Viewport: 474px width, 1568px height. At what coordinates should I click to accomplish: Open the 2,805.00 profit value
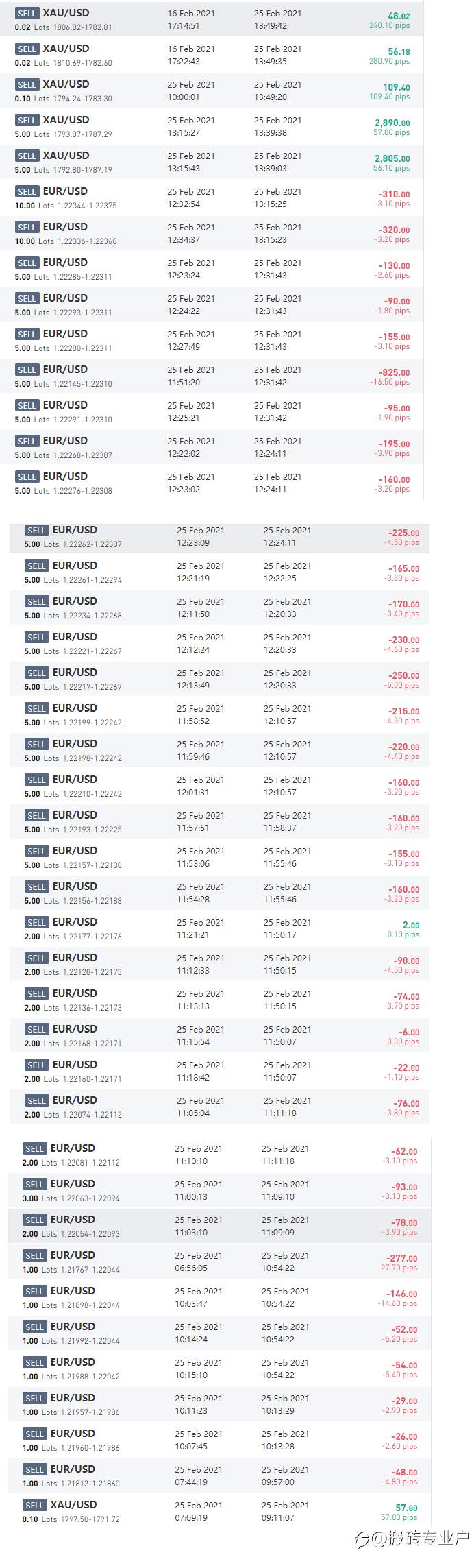click(392, 158)
